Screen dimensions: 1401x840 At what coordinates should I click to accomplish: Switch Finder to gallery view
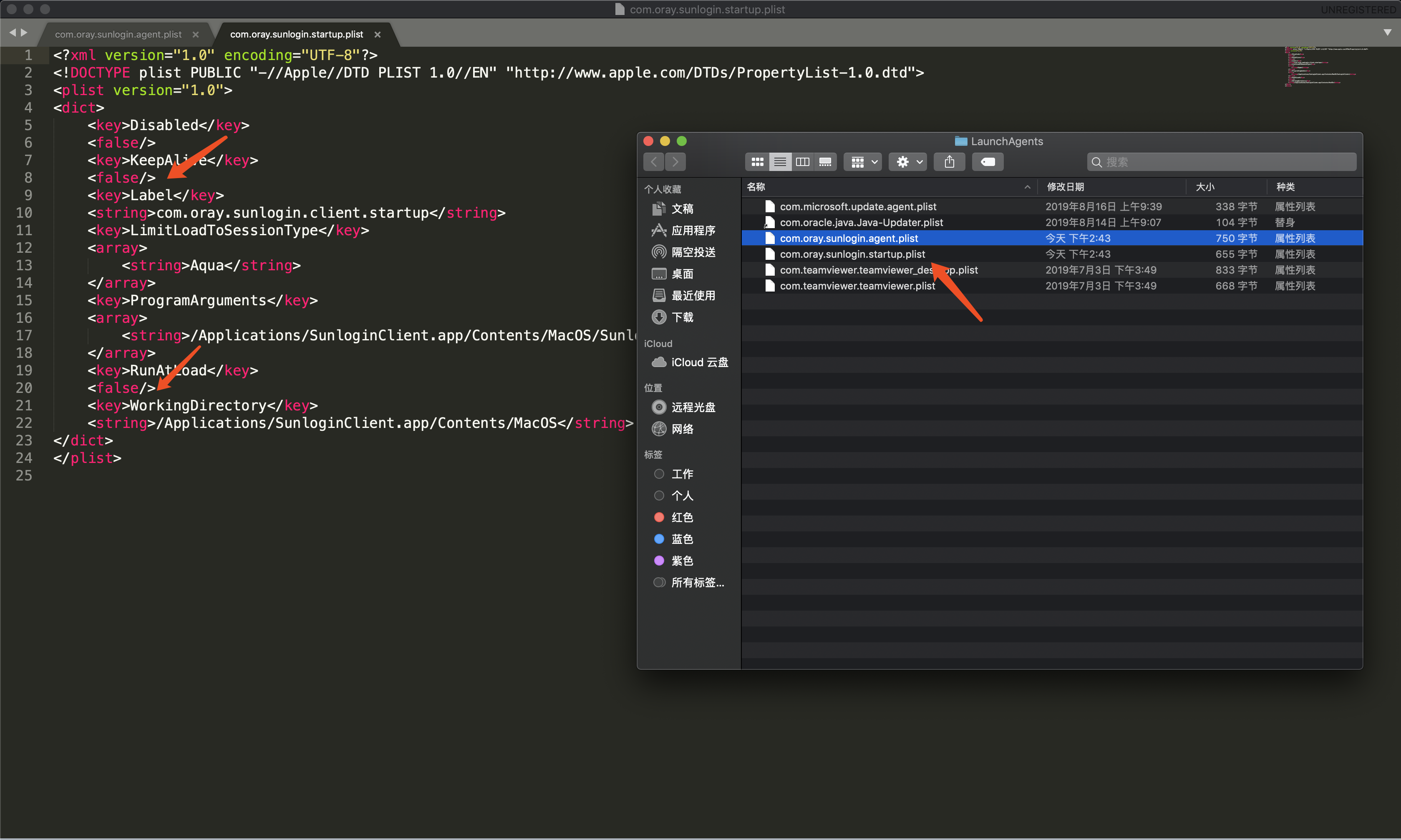(x=825, y=162)
